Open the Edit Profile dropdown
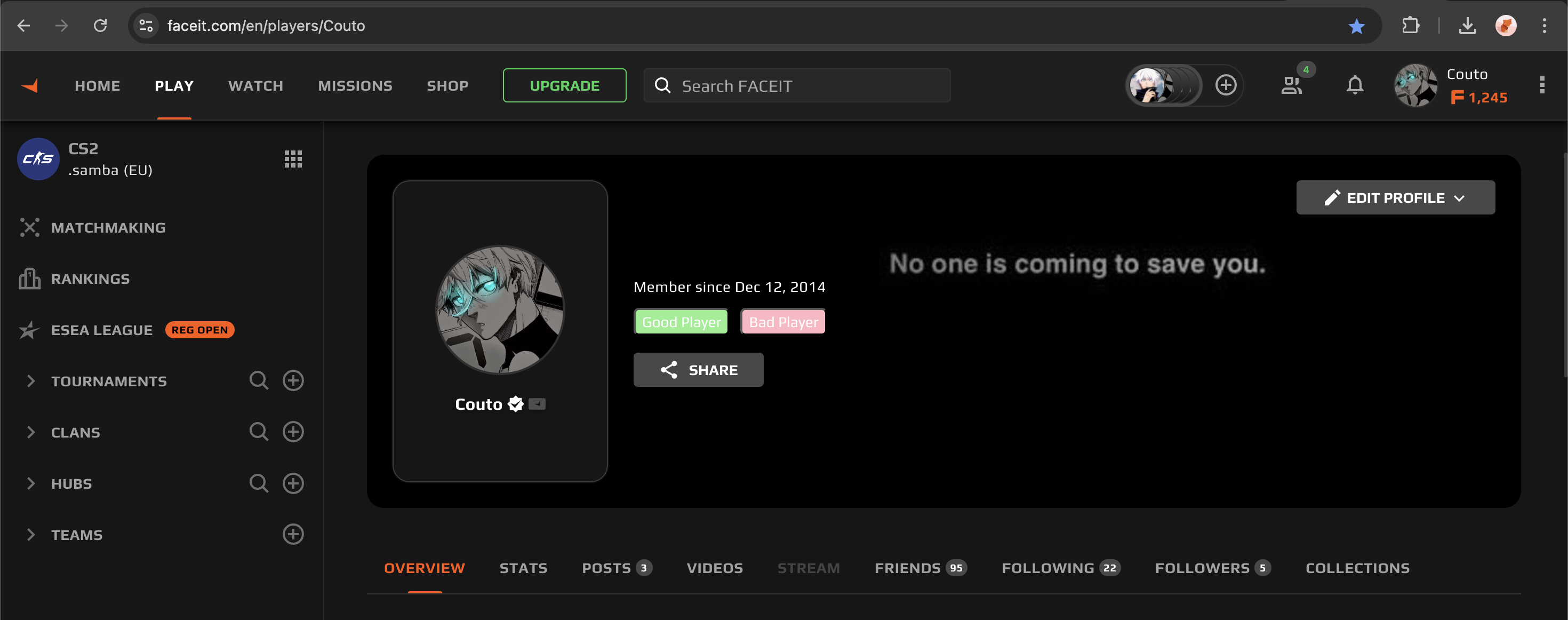The height and width of the screenshot is (620, 1568). 1395,197
